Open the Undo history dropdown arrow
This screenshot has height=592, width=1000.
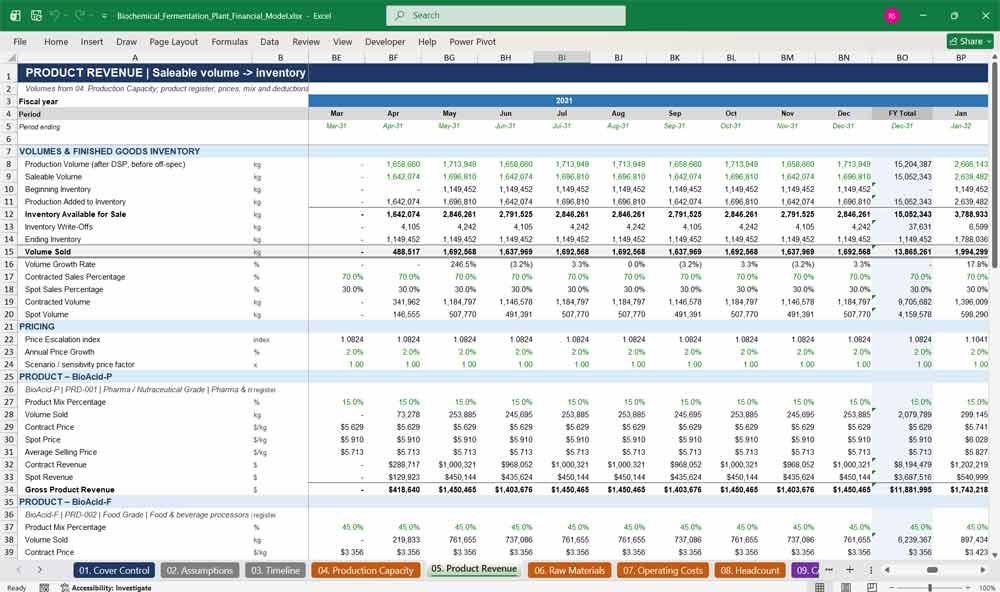tap(66, 15)
